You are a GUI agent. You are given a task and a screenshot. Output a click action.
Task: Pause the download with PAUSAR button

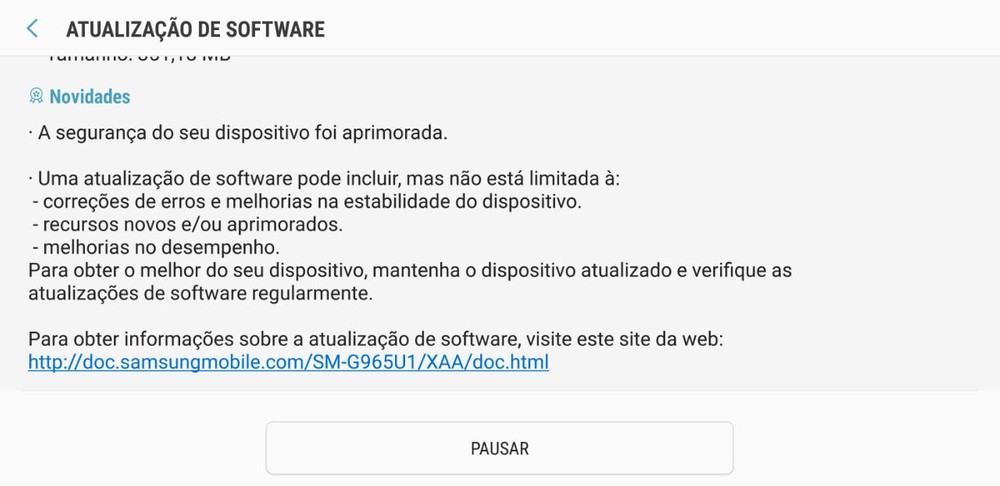pos(499,448)
